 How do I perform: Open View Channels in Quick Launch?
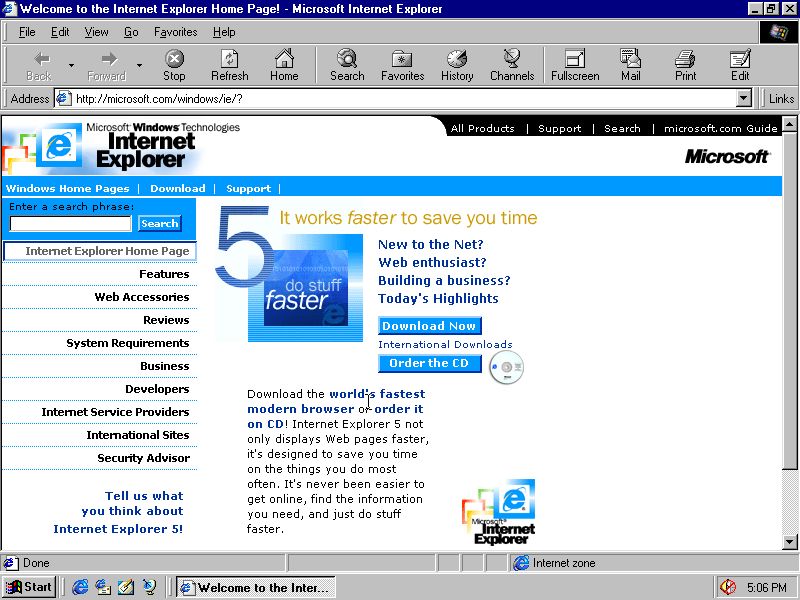tap(149, 587)
